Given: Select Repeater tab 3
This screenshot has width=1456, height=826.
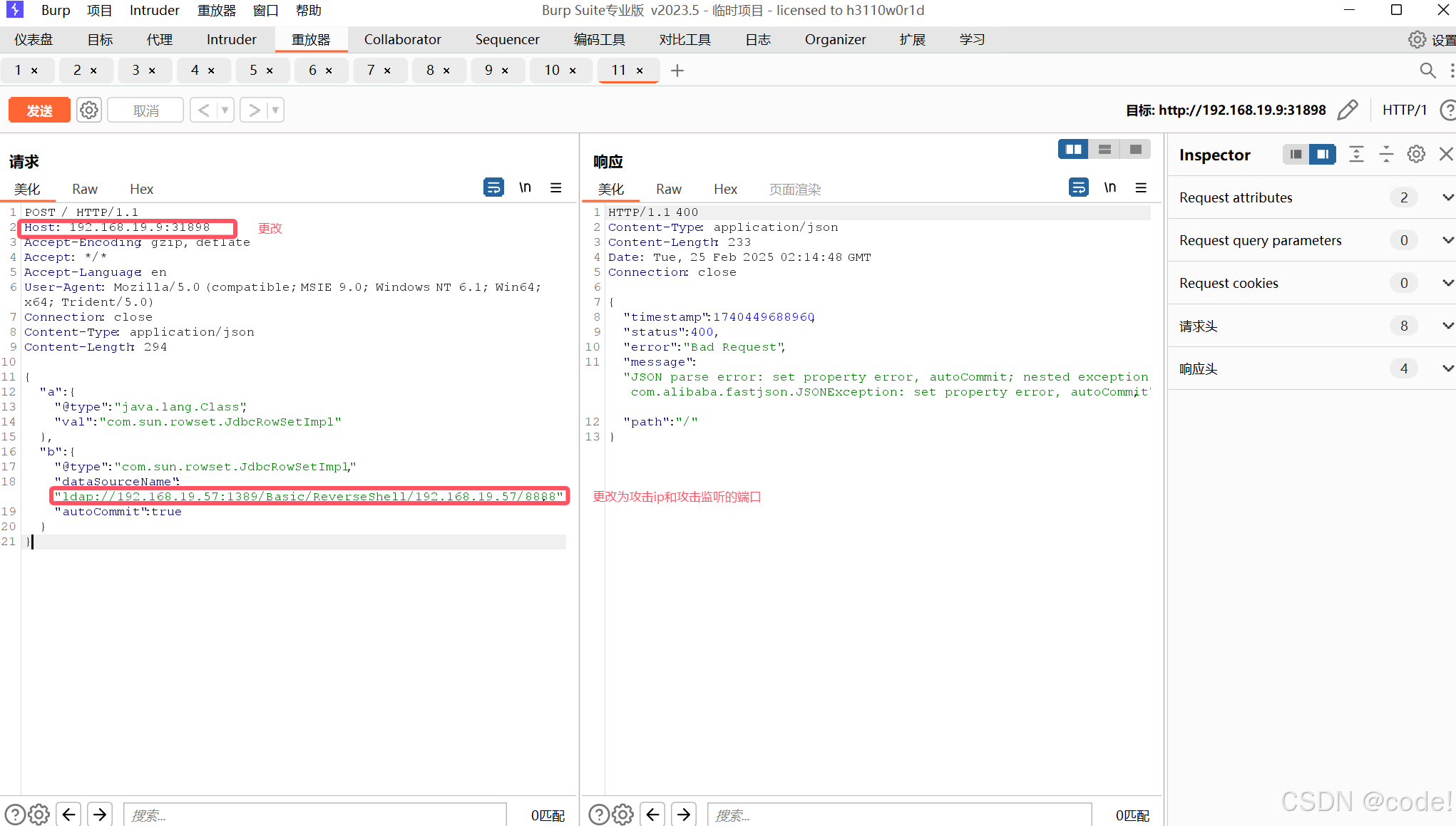Looking at the screenshot, I should (135, 71).
